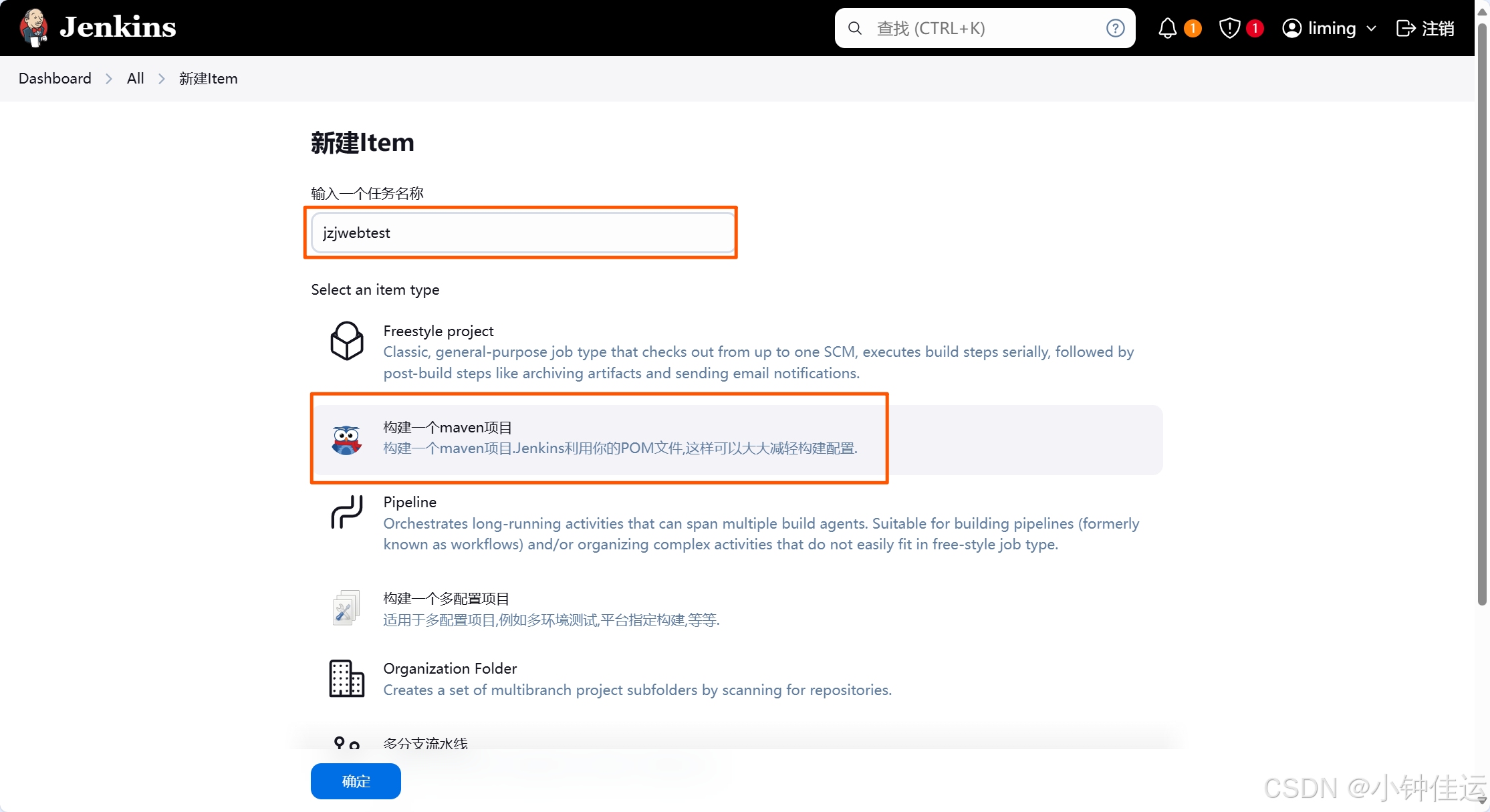Select the 多分支流水线 branch icon
The width and height of the screenshot is (1490, 812).
(x=346, y=742)
